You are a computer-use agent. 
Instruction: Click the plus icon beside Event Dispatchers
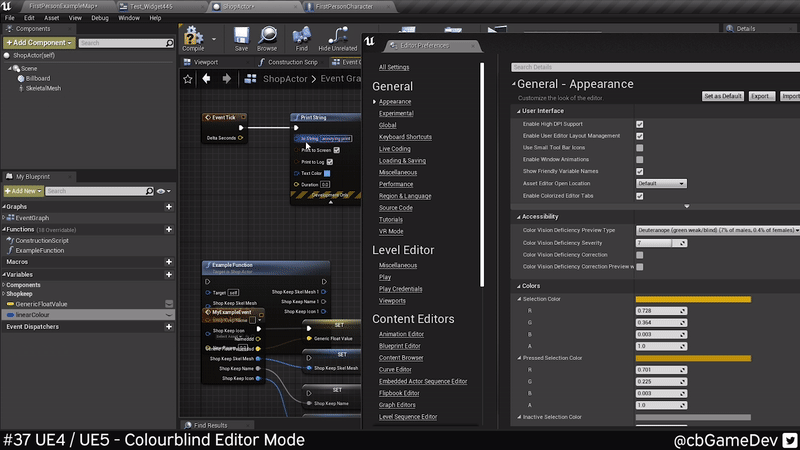(169, 326)
